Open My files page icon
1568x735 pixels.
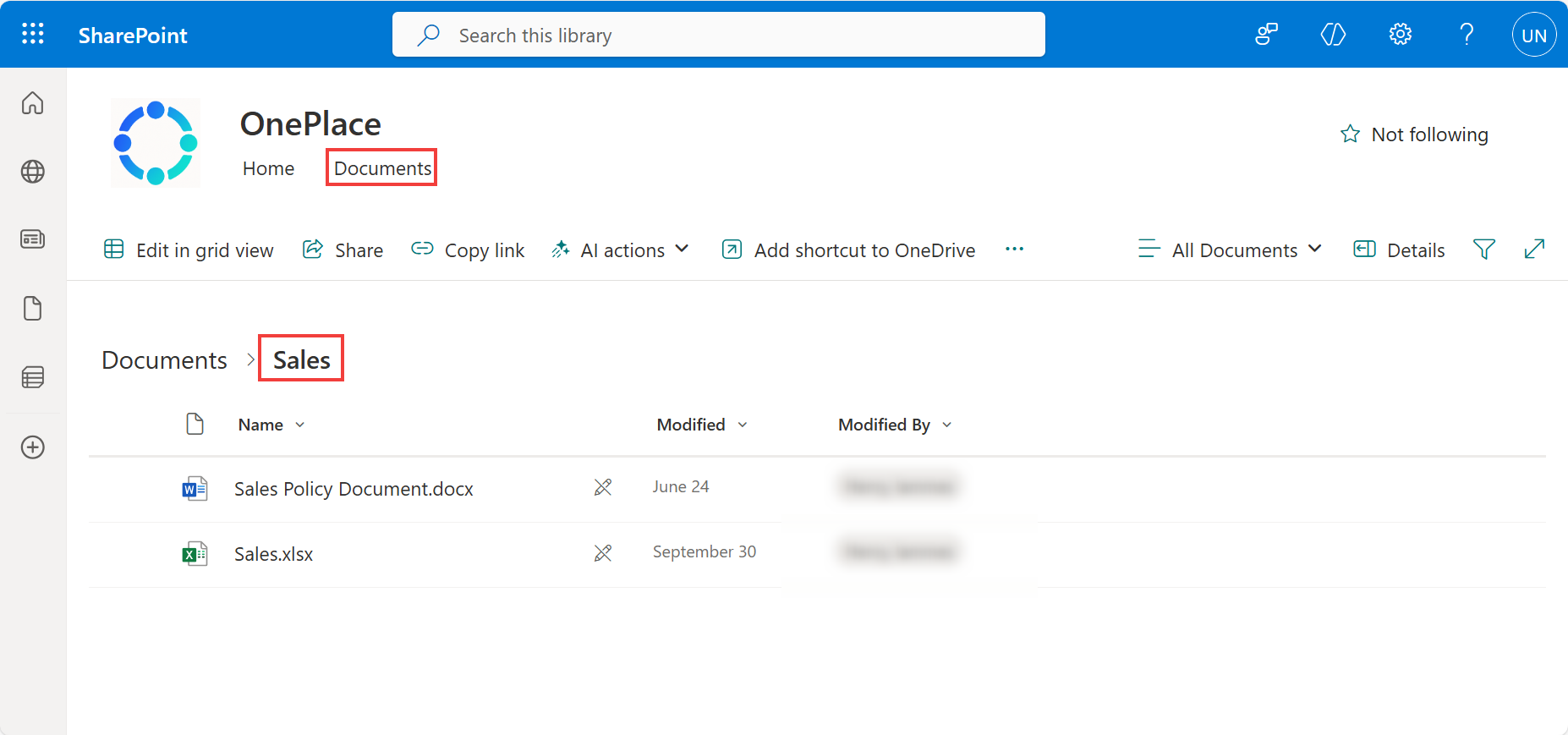pyautogui.click(x=33, y=309)
